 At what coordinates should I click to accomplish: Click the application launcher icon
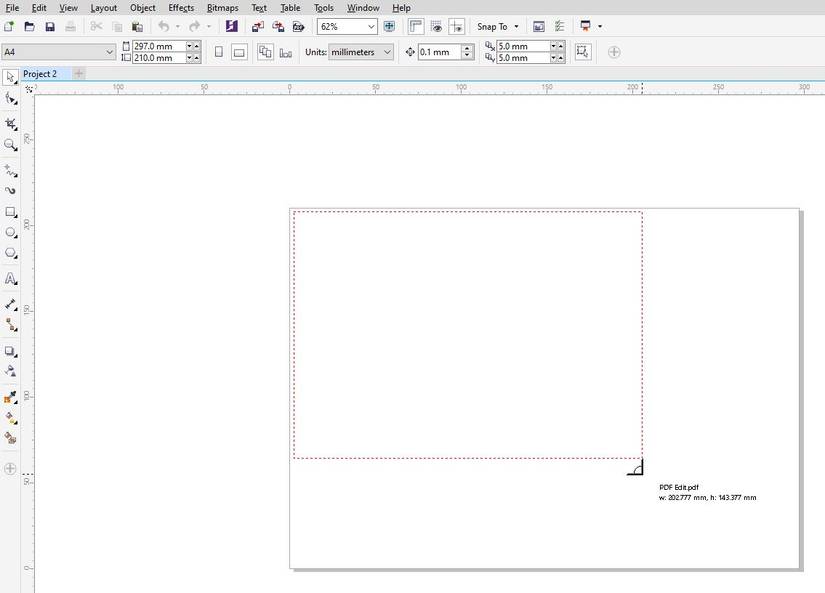click(585, 26)
